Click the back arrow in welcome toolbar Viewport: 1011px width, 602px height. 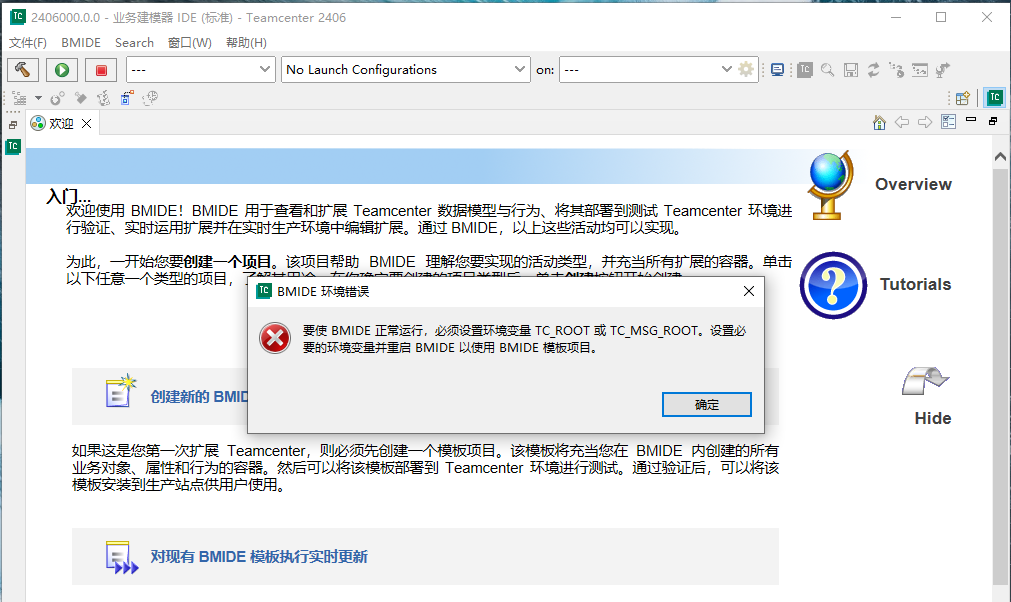[902, 122]
